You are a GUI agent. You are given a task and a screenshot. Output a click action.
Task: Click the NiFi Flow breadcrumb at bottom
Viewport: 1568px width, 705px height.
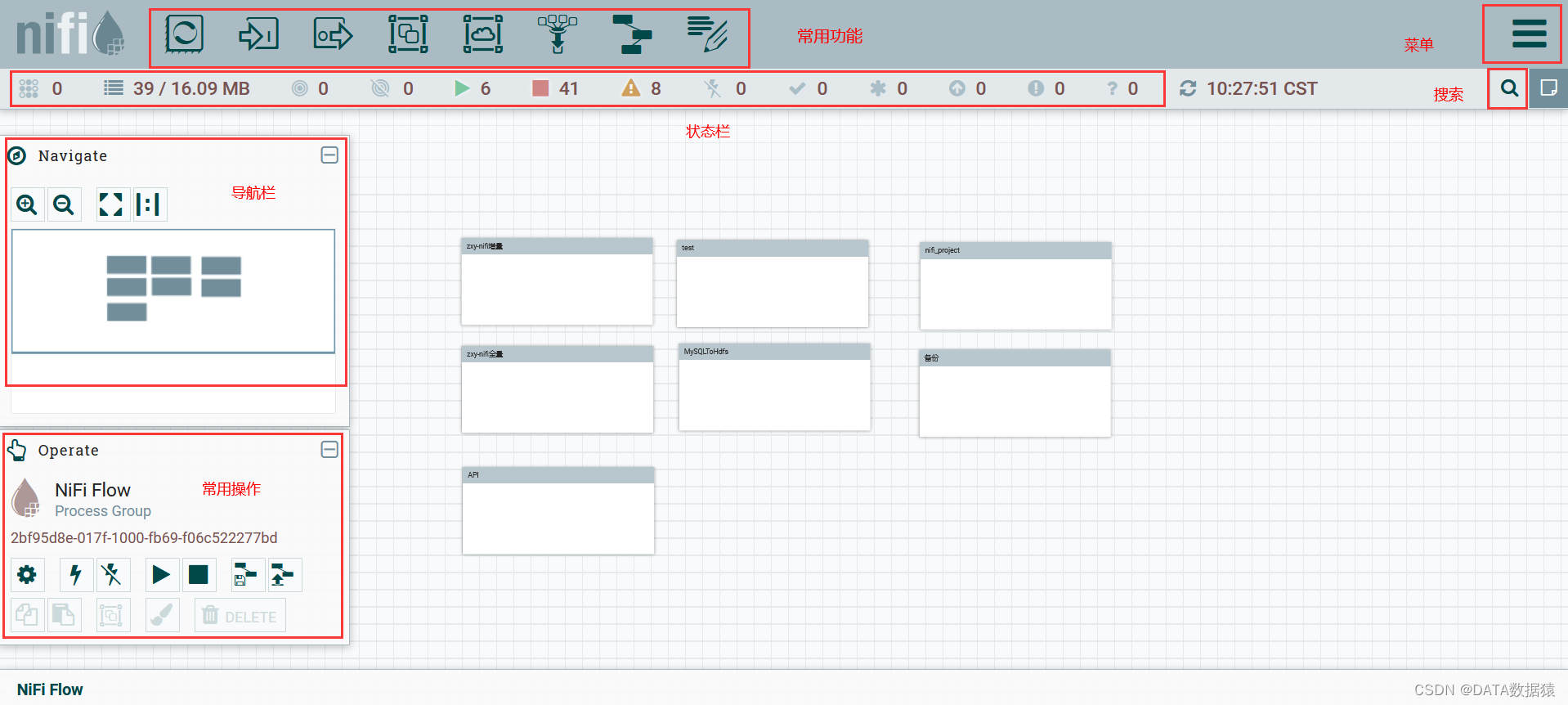tap(50, 689)
